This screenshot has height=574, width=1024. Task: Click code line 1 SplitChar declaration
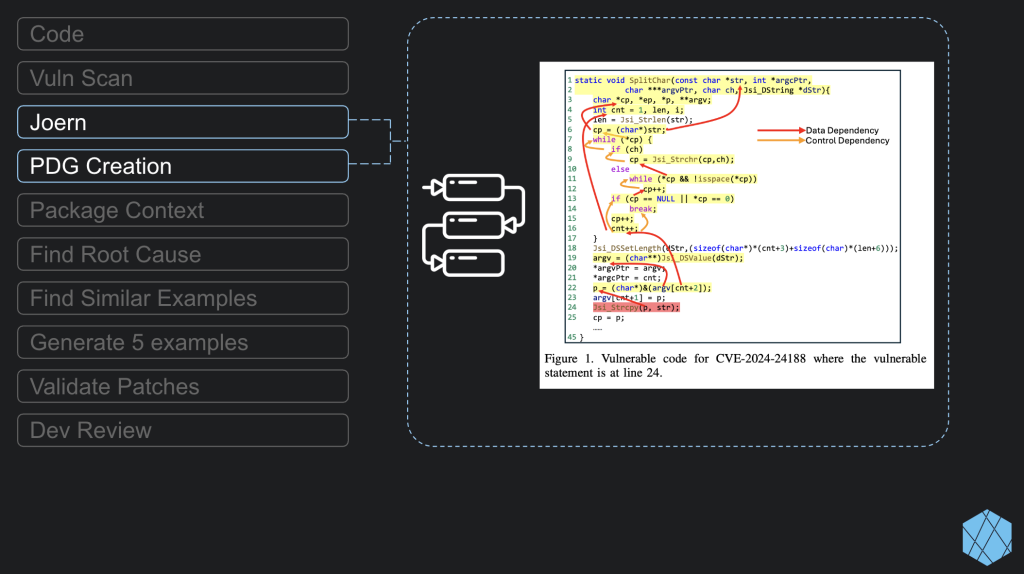pos(693,80)
